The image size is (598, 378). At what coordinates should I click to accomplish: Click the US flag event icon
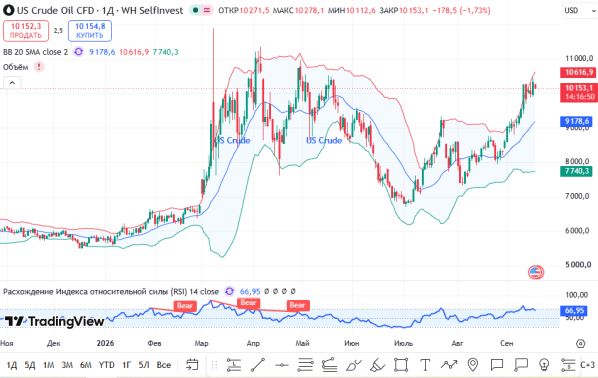[536, 272]
